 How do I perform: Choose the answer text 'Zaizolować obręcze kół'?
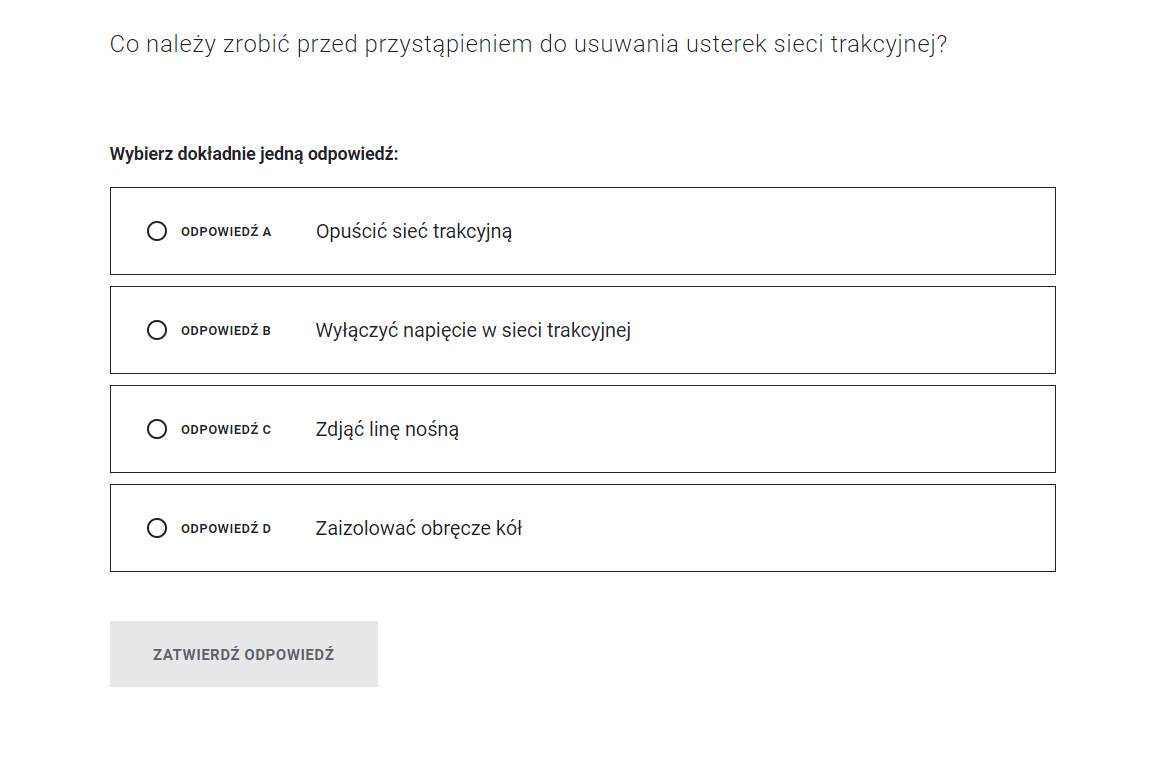coord(419,528)
